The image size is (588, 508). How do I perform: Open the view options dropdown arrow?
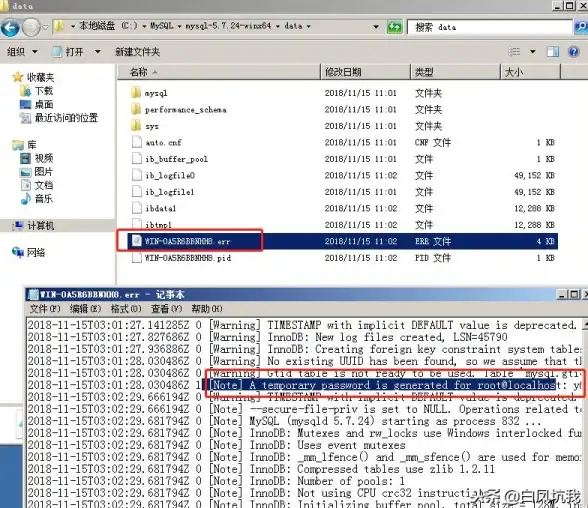(532, 51)
